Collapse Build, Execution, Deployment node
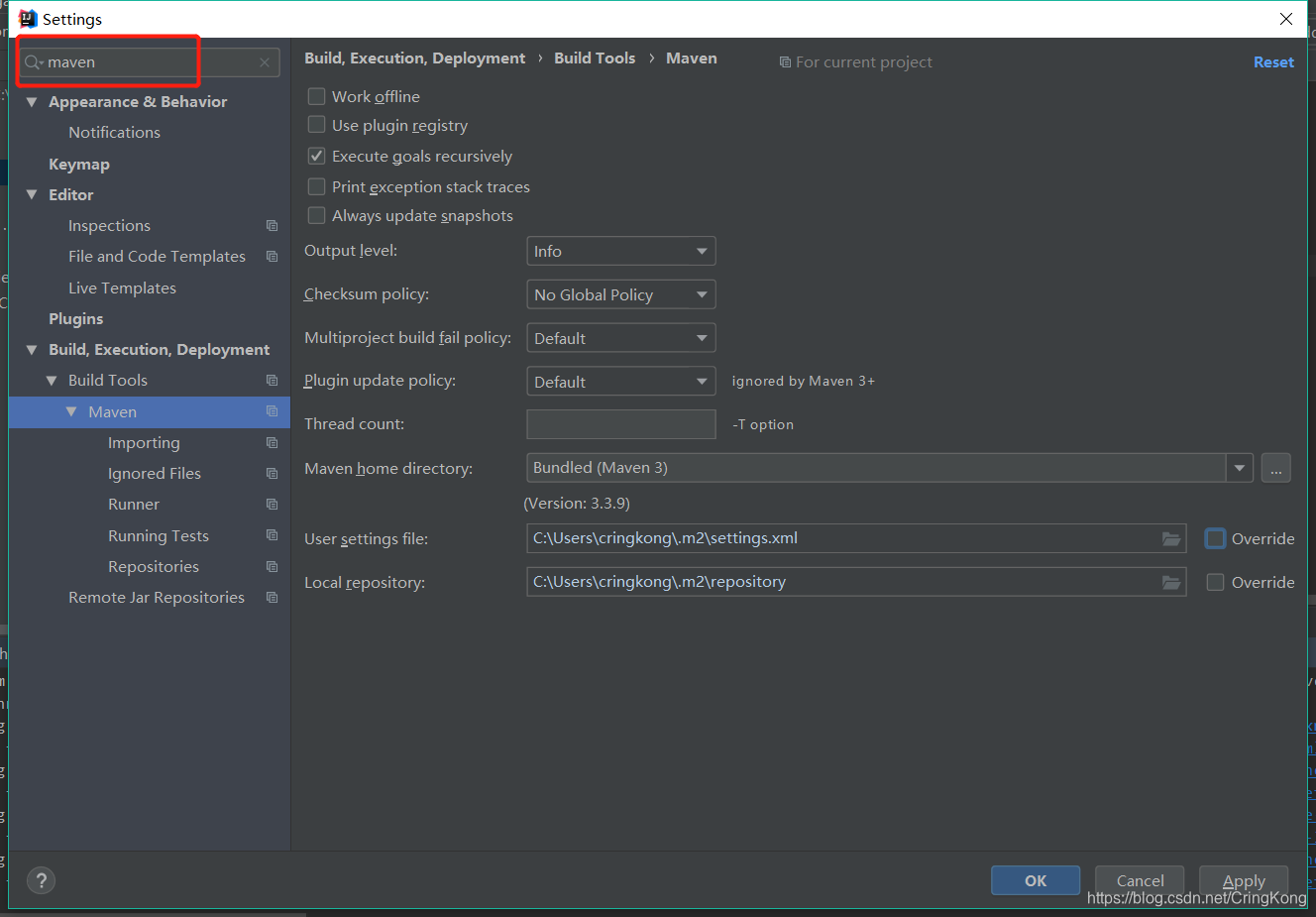The width and height of the screenshot is (1316, 917). (32, 350)
